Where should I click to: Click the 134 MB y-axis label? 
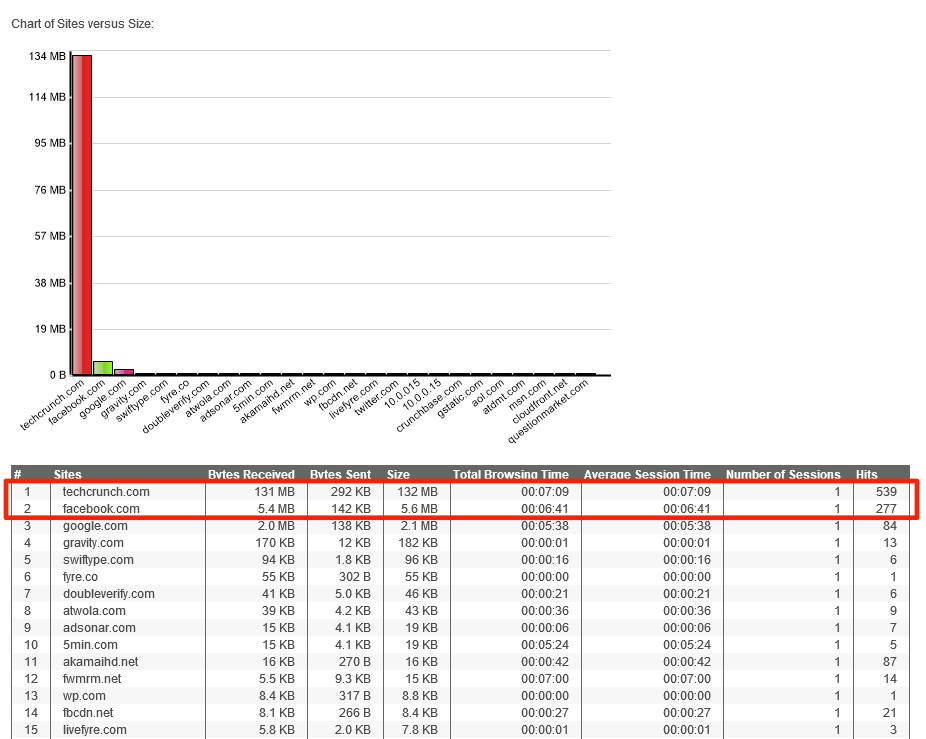[47, 56]
